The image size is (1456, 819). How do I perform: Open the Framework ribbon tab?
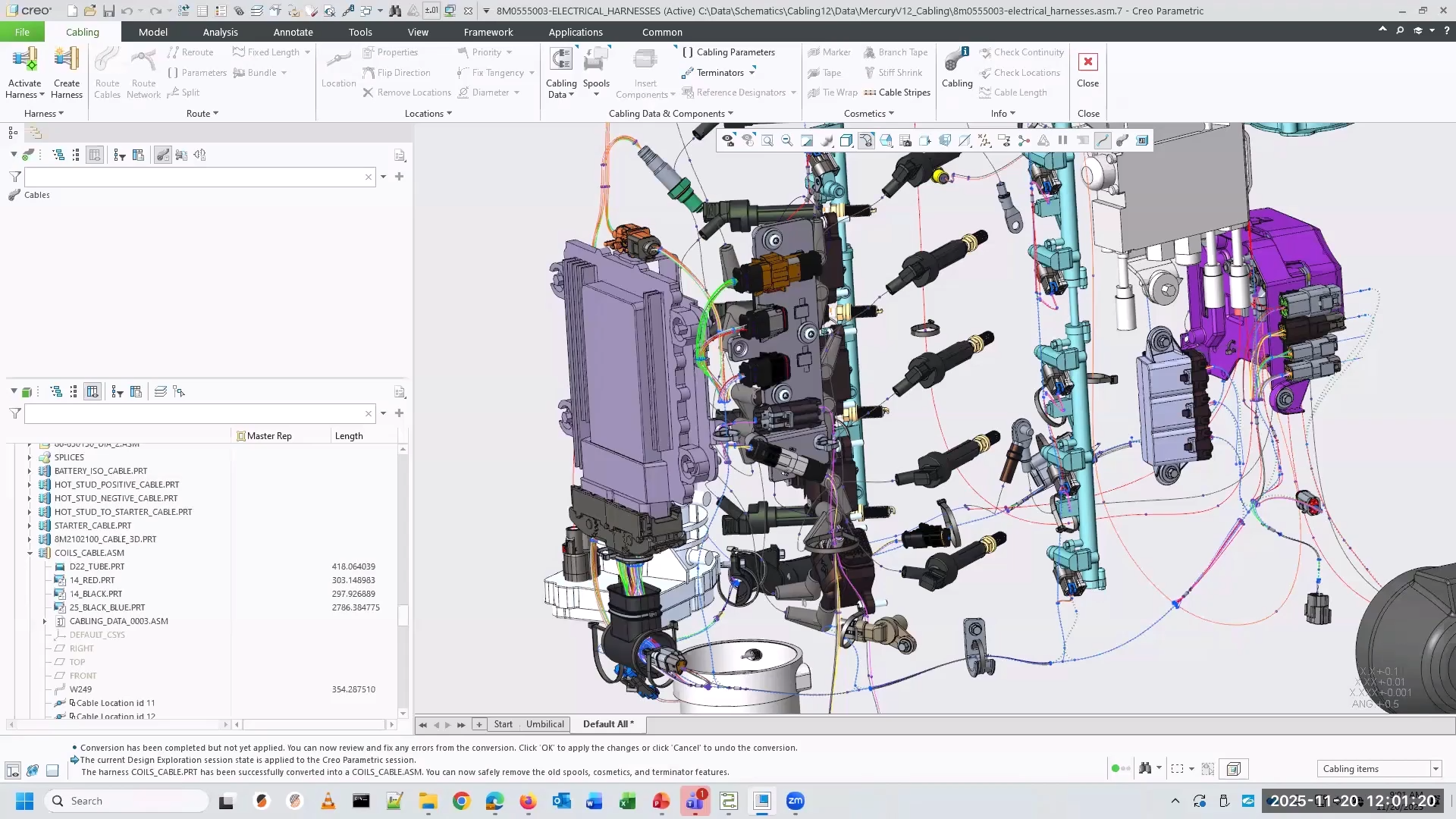(488, 32)
